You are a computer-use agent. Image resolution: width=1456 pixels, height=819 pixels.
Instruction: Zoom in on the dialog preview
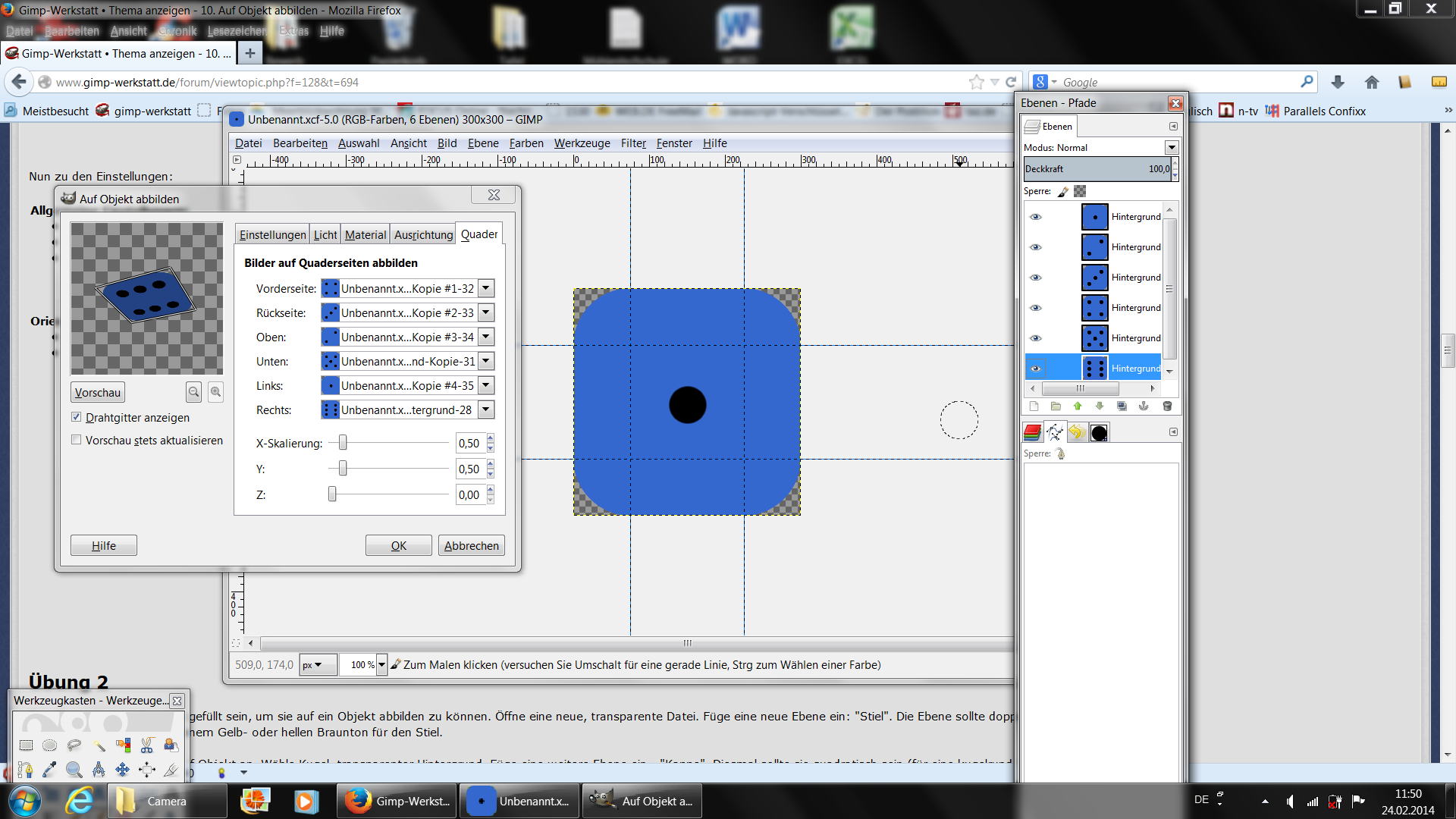click(x=215, y=392)
